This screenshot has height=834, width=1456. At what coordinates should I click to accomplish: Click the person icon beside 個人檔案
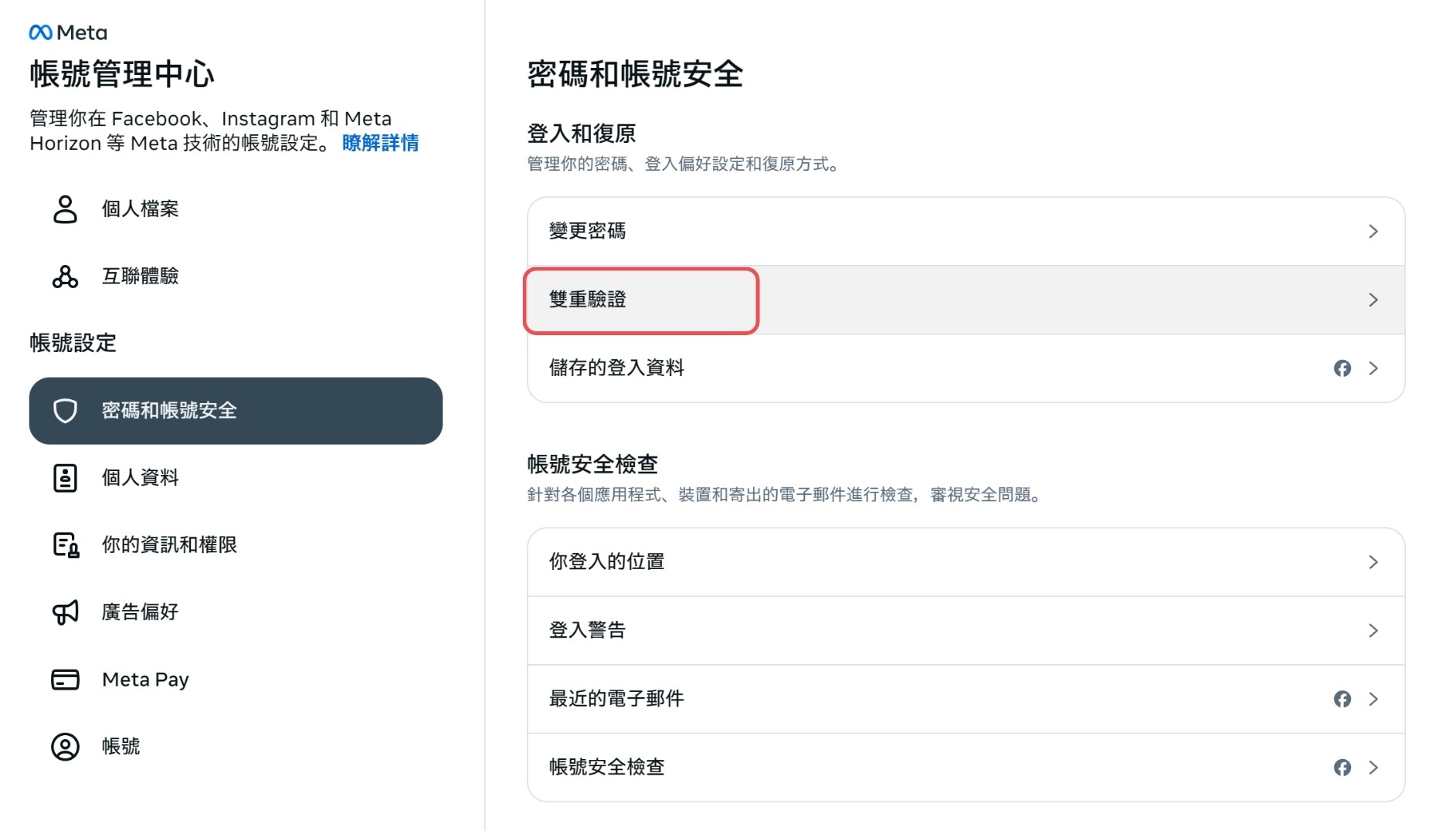(65, 209)
